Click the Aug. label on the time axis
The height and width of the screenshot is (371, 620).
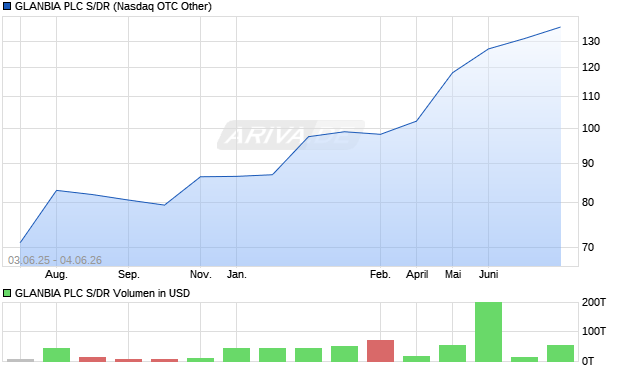click(x=56, y=274)
